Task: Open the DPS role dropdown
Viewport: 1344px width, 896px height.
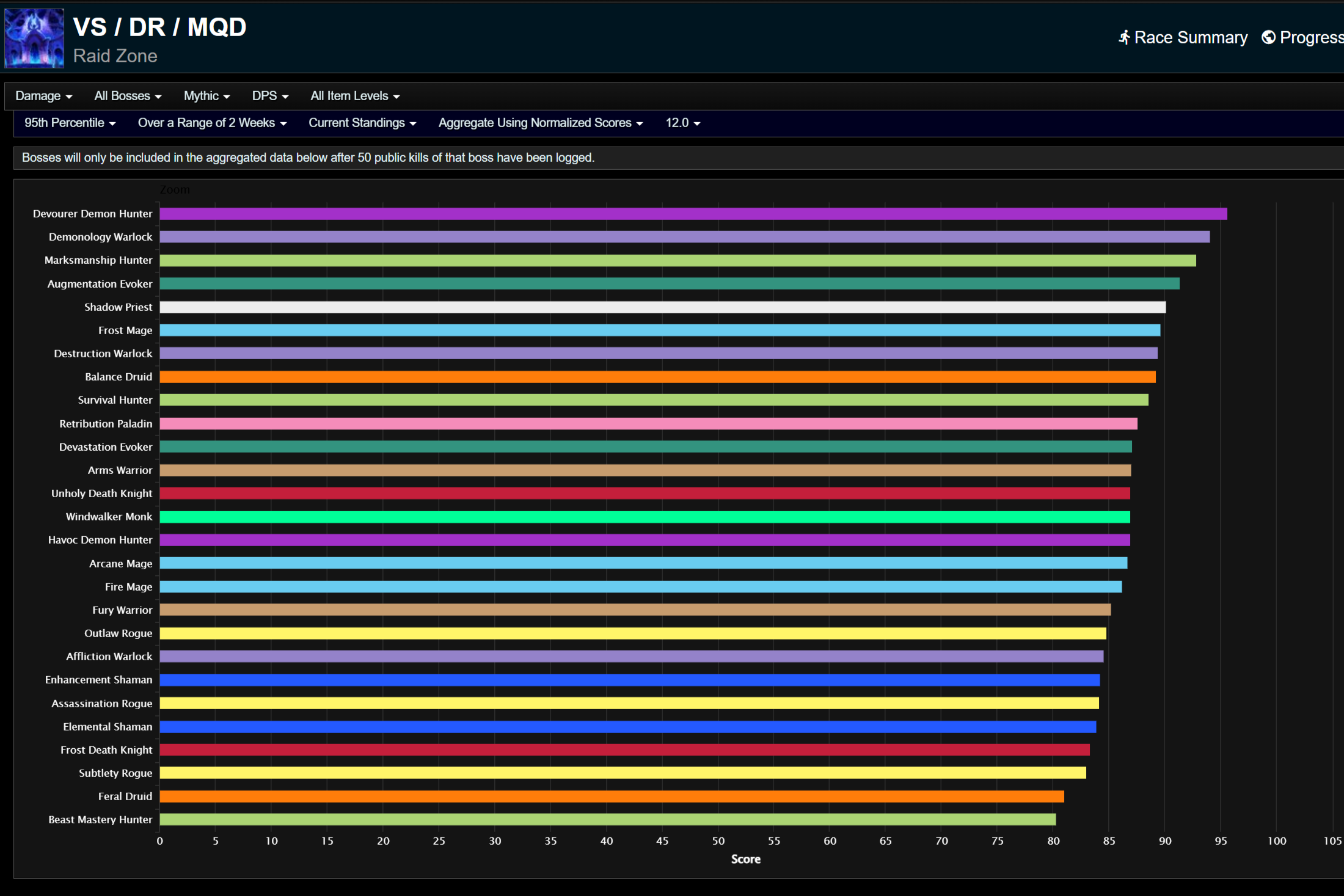Action: click(x=269, y=96)
